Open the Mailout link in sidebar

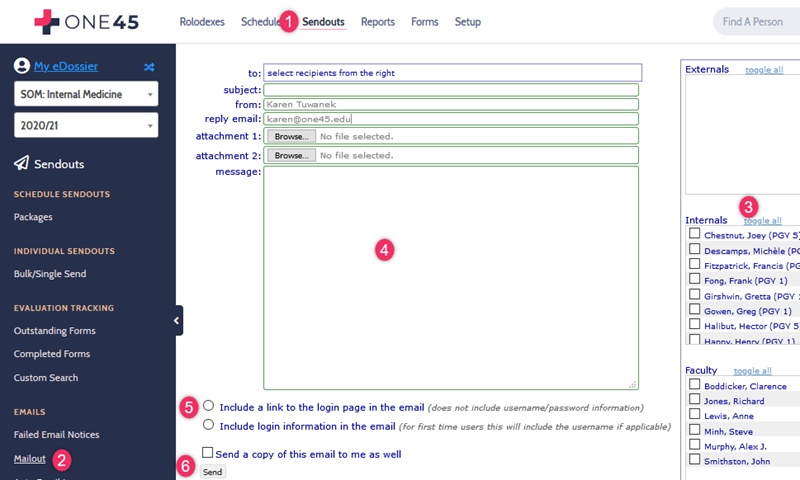(29, 458)
